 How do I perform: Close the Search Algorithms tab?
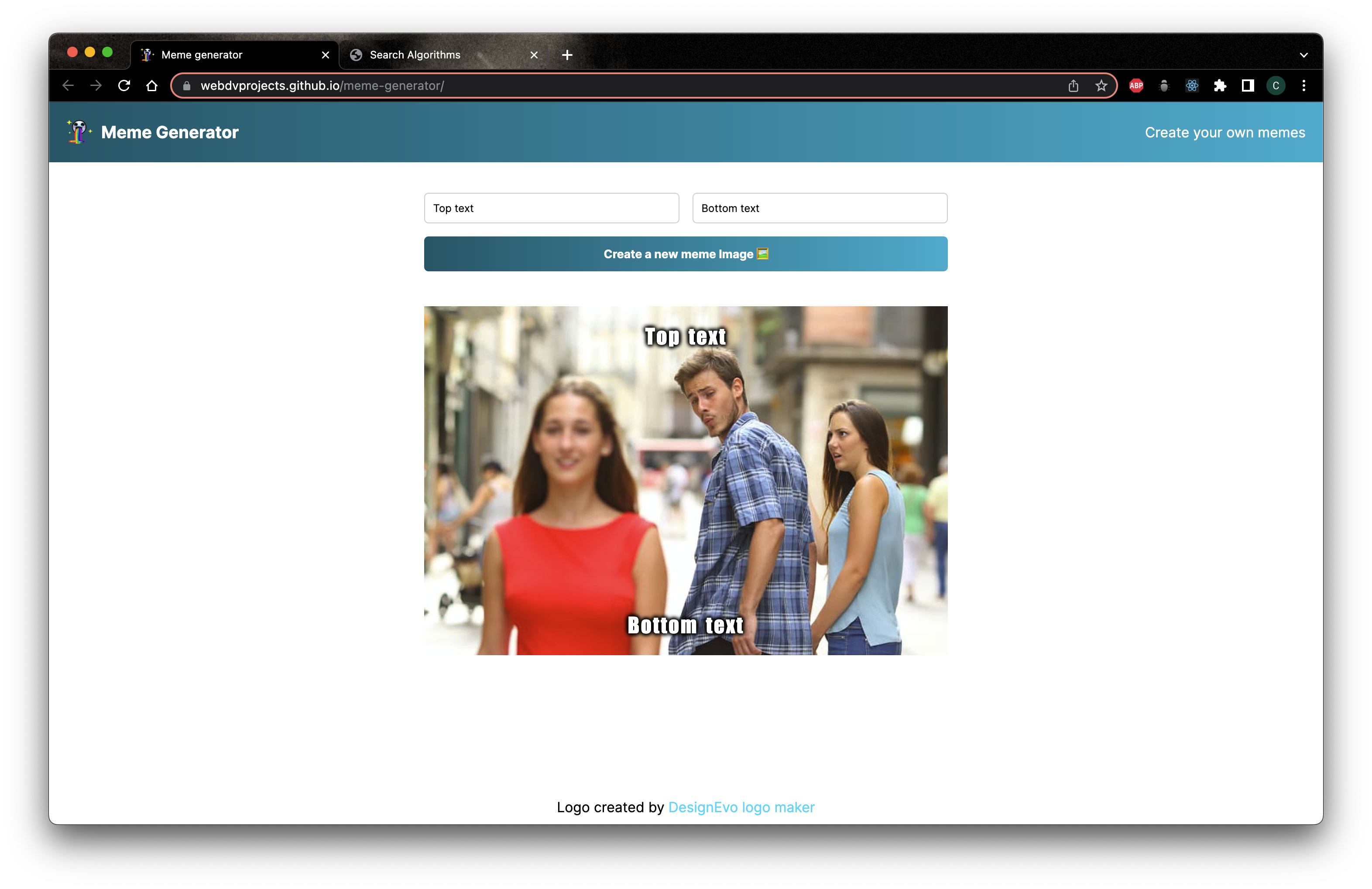pos(534,55)
